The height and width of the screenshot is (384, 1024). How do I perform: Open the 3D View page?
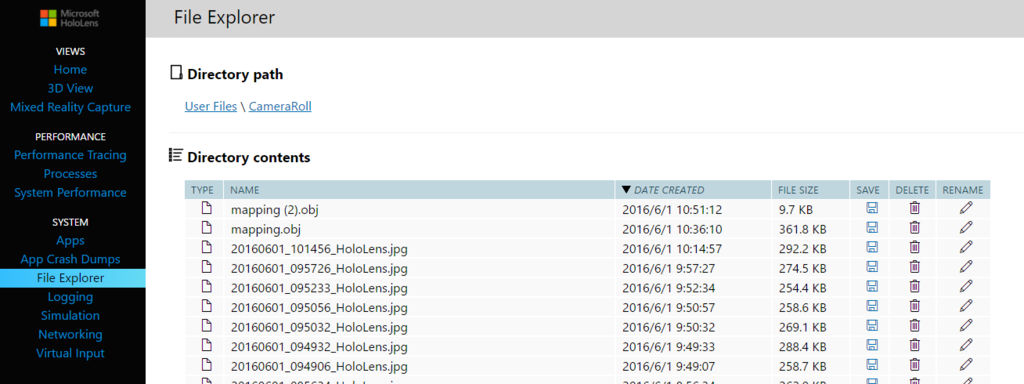pyautogui.click(x=71, y=88)
